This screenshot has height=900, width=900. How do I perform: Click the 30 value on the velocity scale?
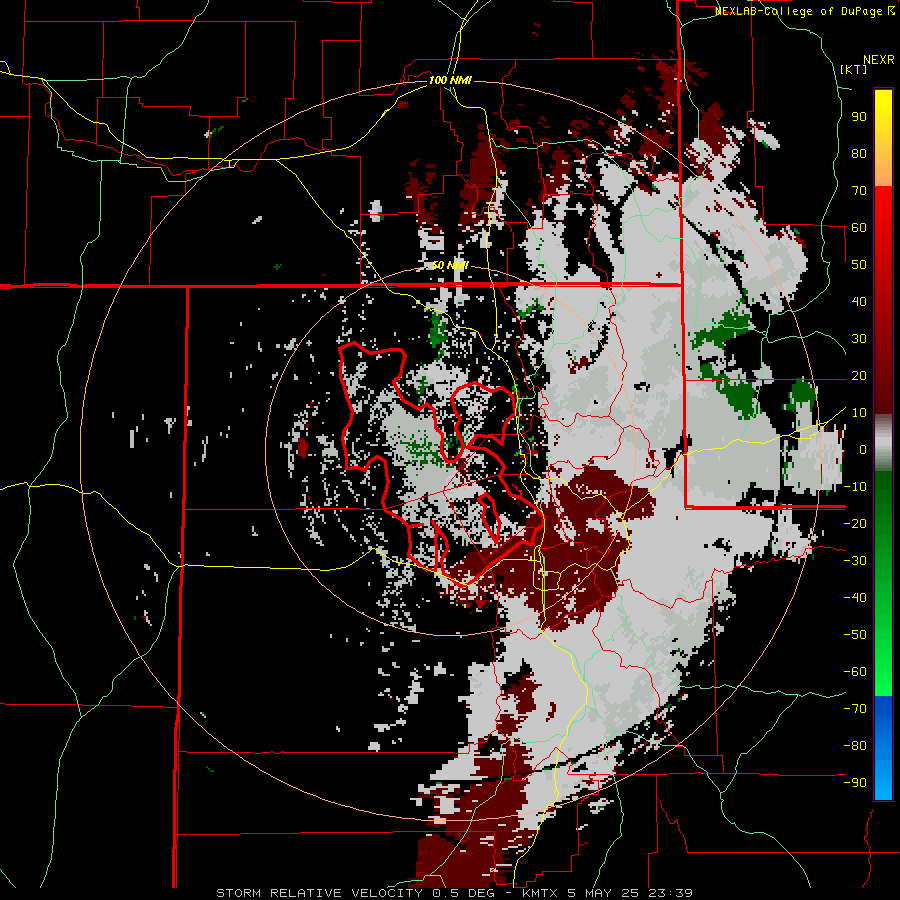point(859,339)
